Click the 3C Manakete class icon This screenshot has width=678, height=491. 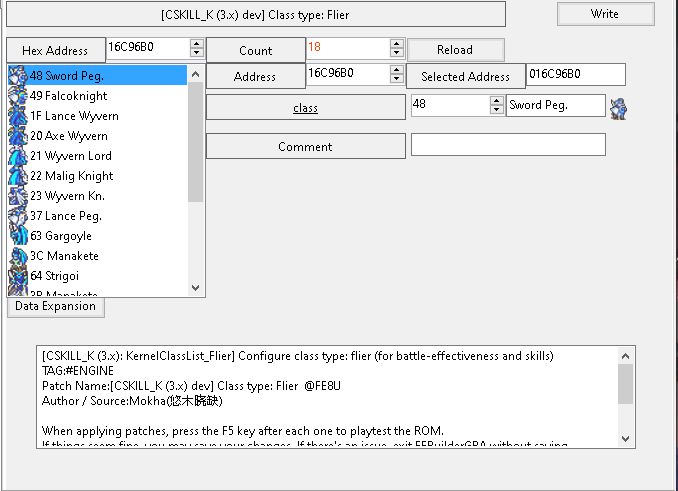click(x=18, y=256)
